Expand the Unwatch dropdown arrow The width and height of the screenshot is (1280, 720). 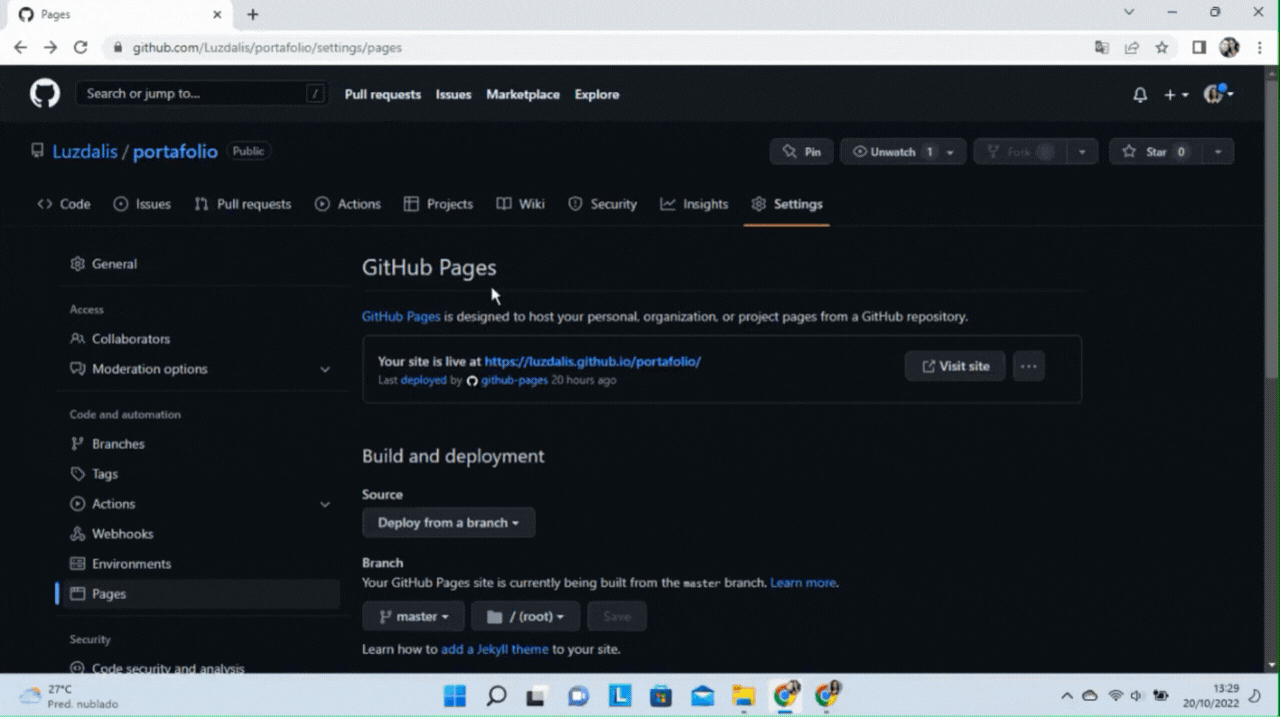click(951, 152)
